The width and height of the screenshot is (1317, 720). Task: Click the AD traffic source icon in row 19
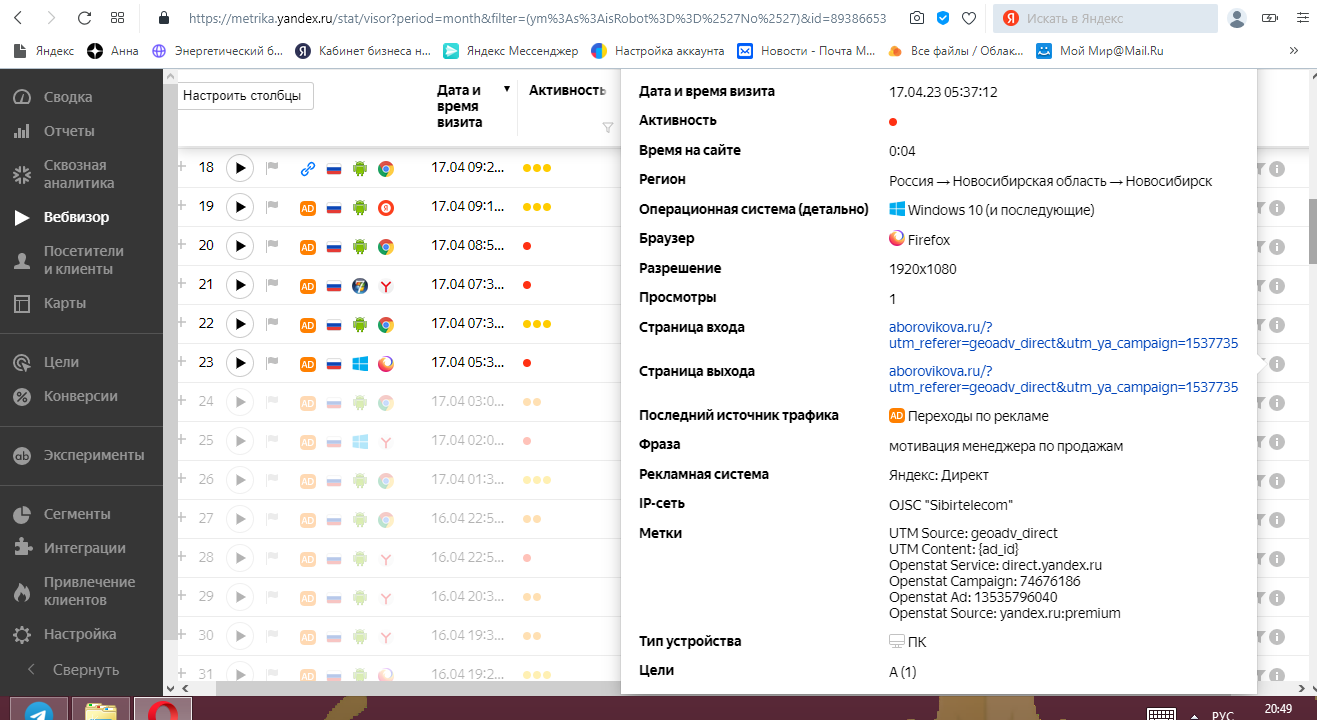tap(308, 208)
